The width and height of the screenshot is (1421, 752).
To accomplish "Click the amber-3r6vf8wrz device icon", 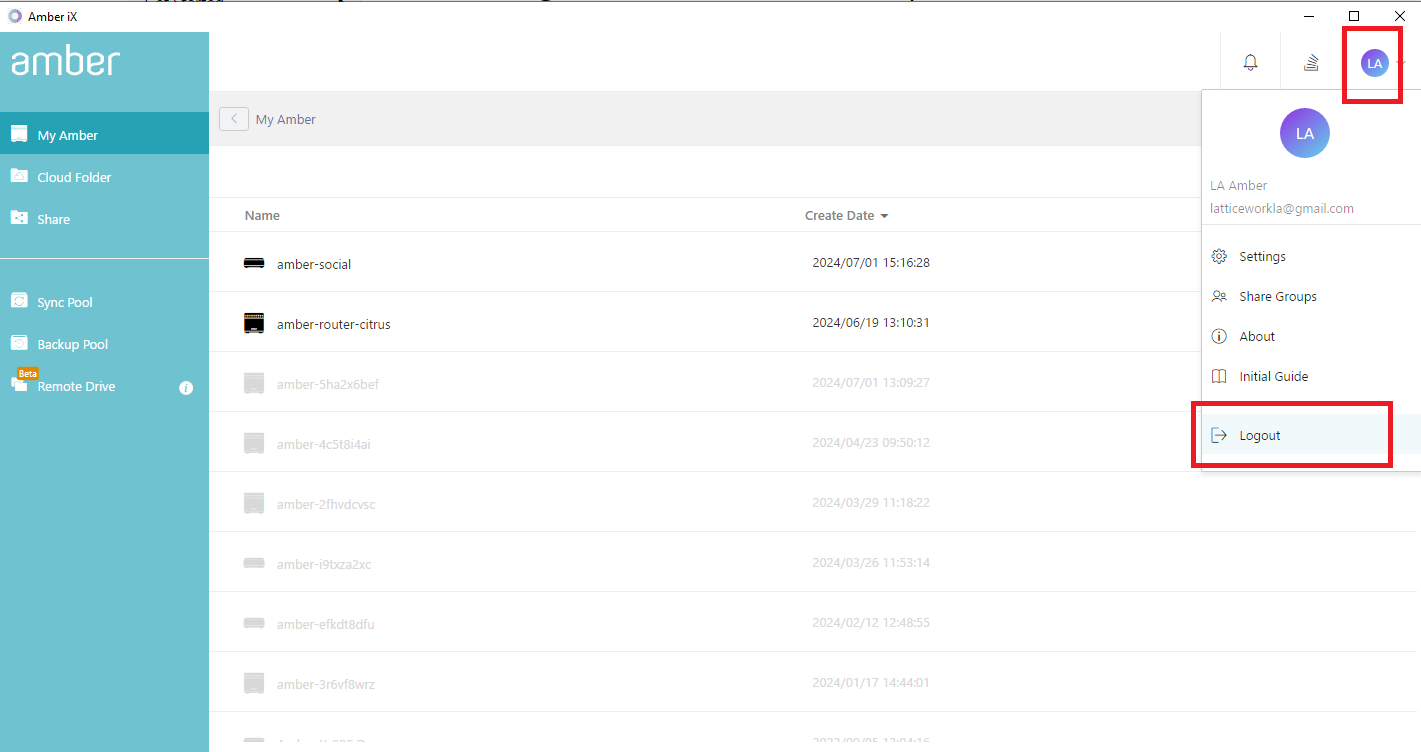I will (254, 683).
